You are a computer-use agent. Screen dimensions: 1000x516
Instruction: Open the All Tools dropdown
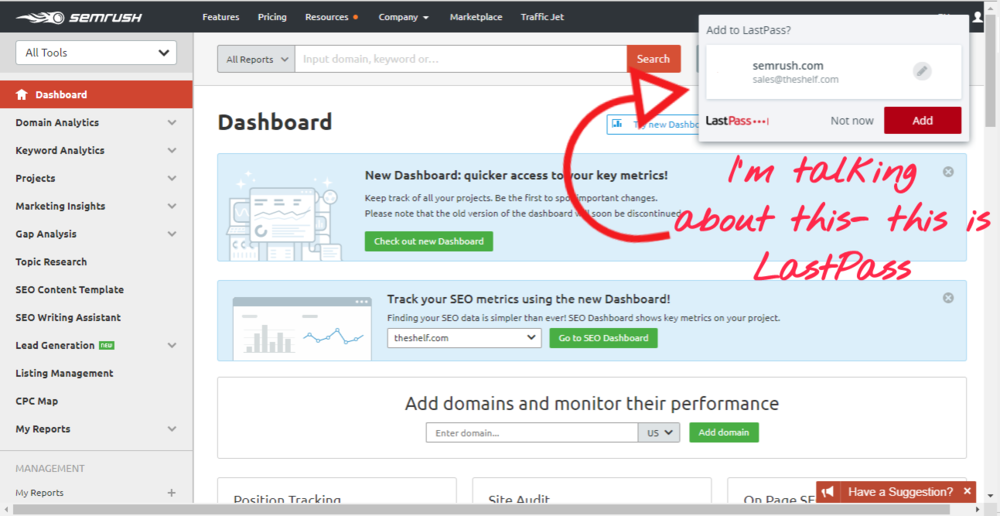96,53
